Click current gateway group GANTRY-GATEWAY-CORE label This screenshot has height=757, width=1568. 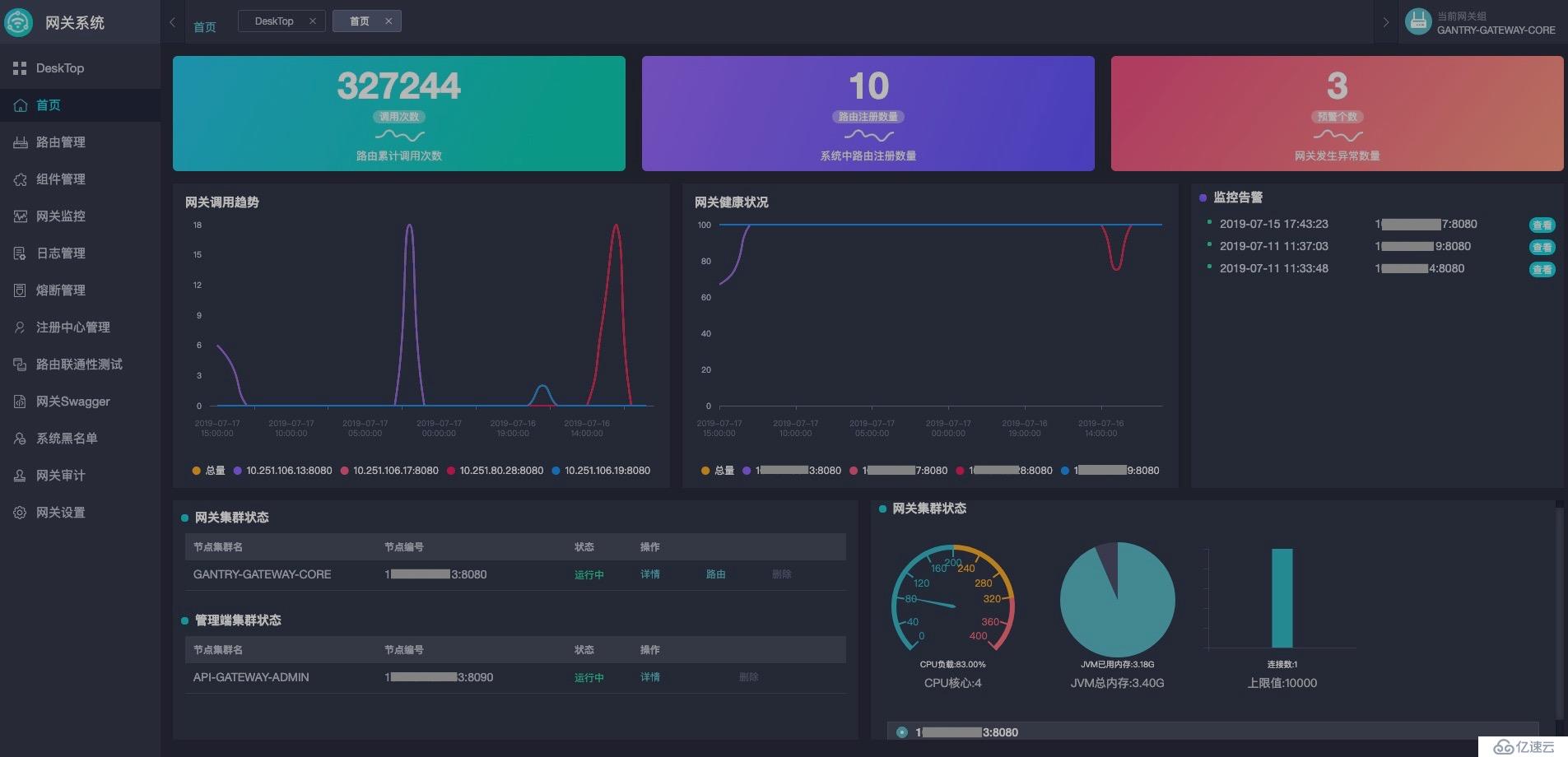coord(1496,30)
